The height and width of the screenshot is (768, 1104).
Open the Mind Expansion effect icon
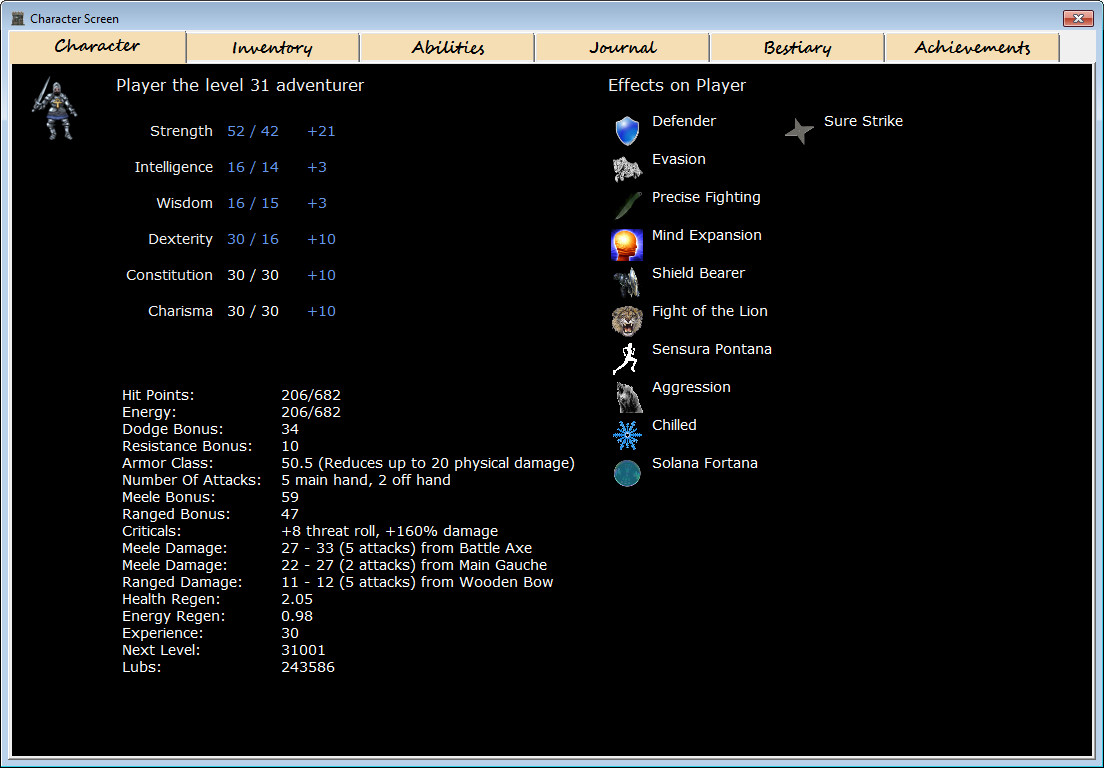[626, 242]
